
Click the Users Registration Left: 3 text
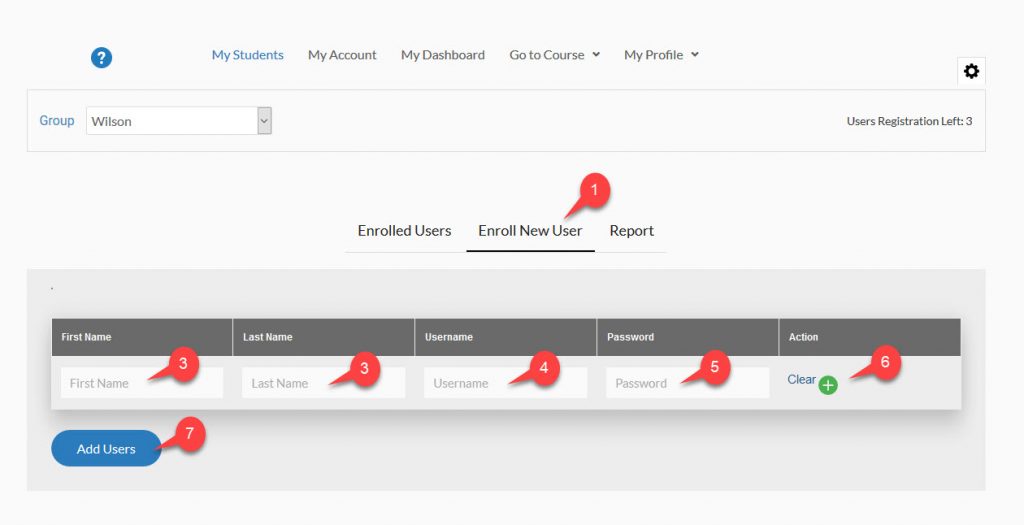tap(909, 121)
